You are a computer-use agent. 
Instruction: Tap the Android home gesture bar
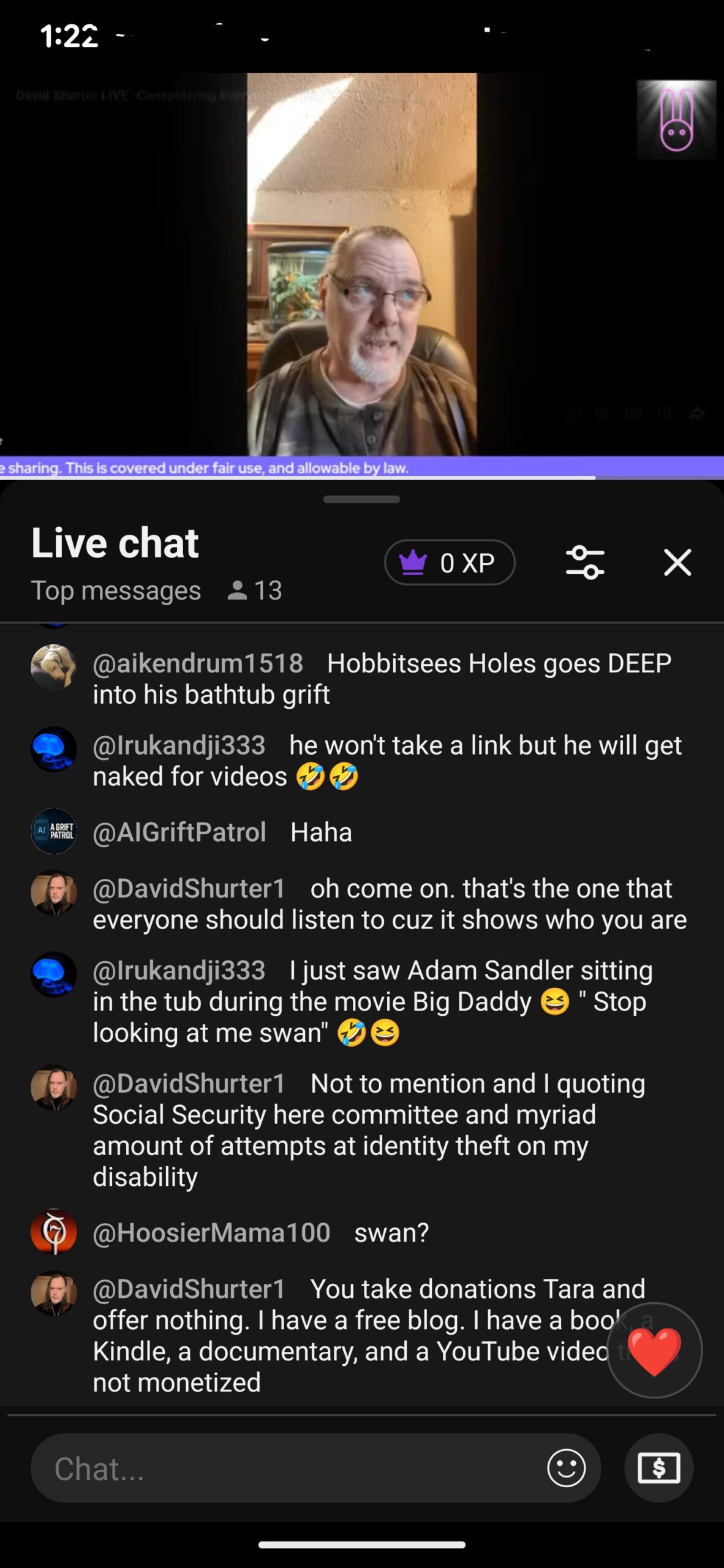(361, 1544)
